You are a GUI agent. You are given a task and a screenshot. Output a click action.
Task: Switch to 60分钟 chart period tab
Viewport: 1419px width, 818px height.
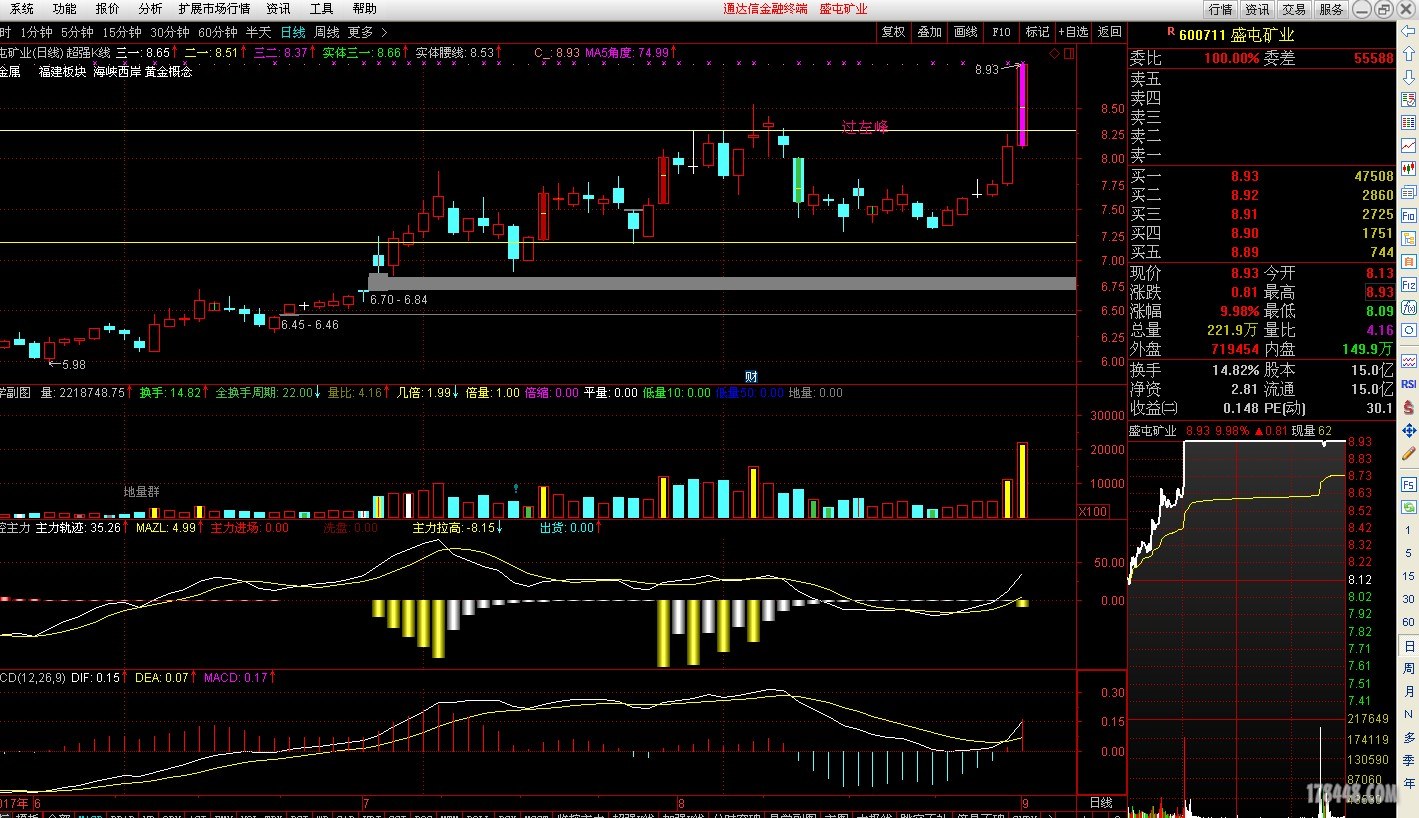(218, 32)
